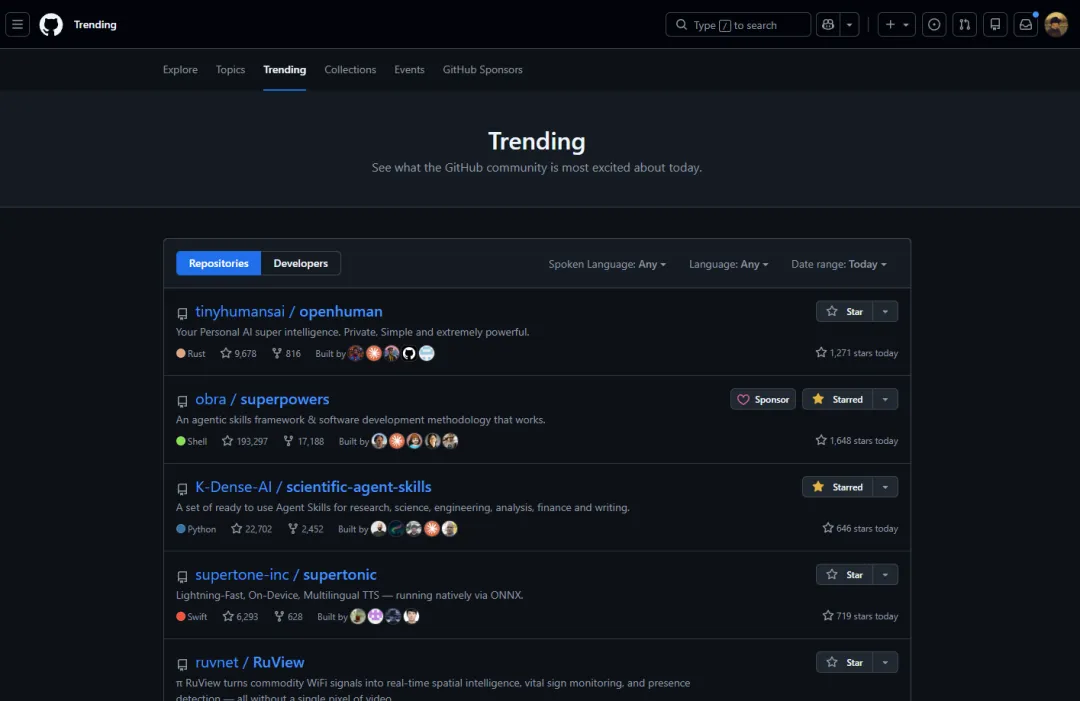Screen dimensions: 1080x701
Task: Open the K-Dense-AI / scientific-agent-skills repository
Action: pos(313,487)
